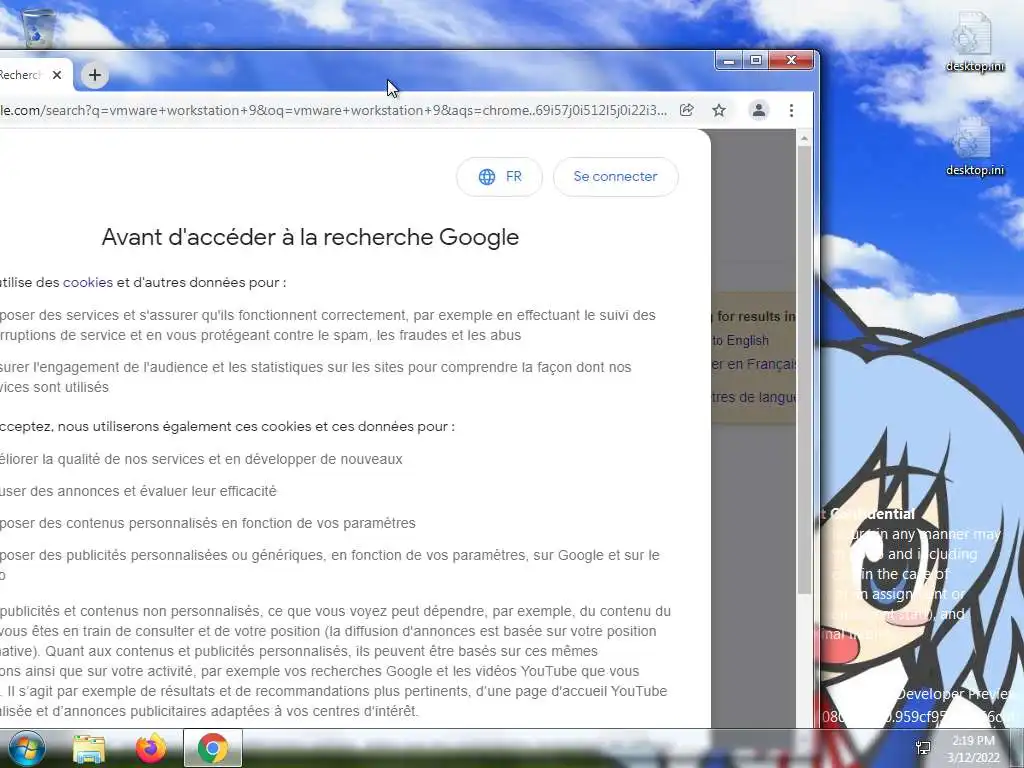The height and width of the screenshot is (768, 1024).
Task: Click the page scrollbar up arrow
Action: pos(804,138)
